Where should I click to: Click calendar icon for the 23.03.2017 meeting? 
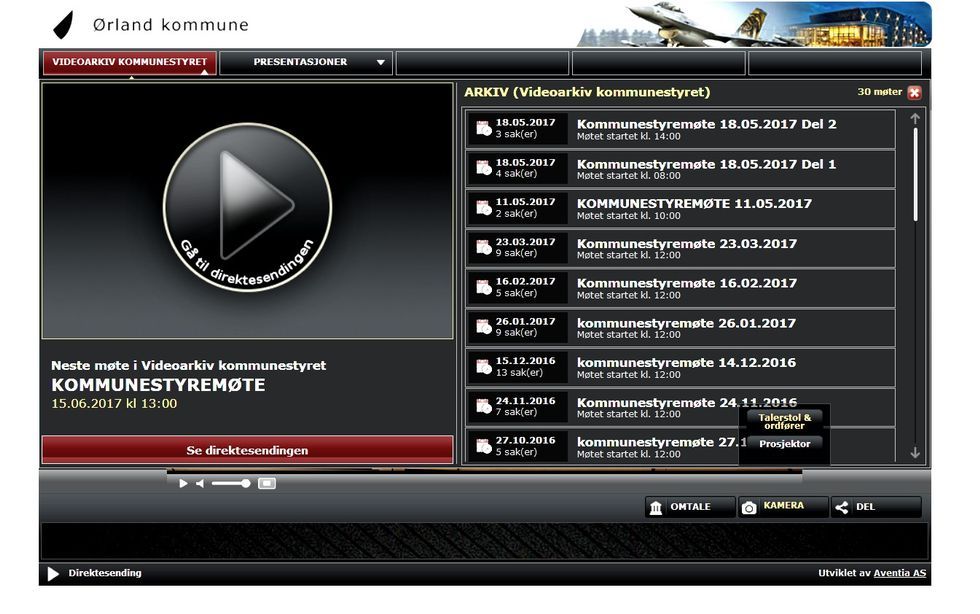[483, 248]
